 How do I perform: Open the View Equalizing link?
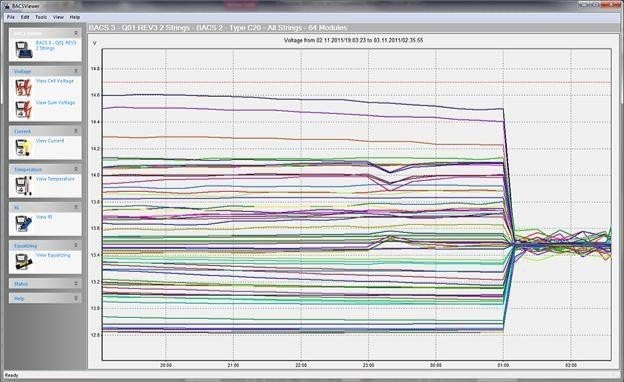[x=53, y=255]
